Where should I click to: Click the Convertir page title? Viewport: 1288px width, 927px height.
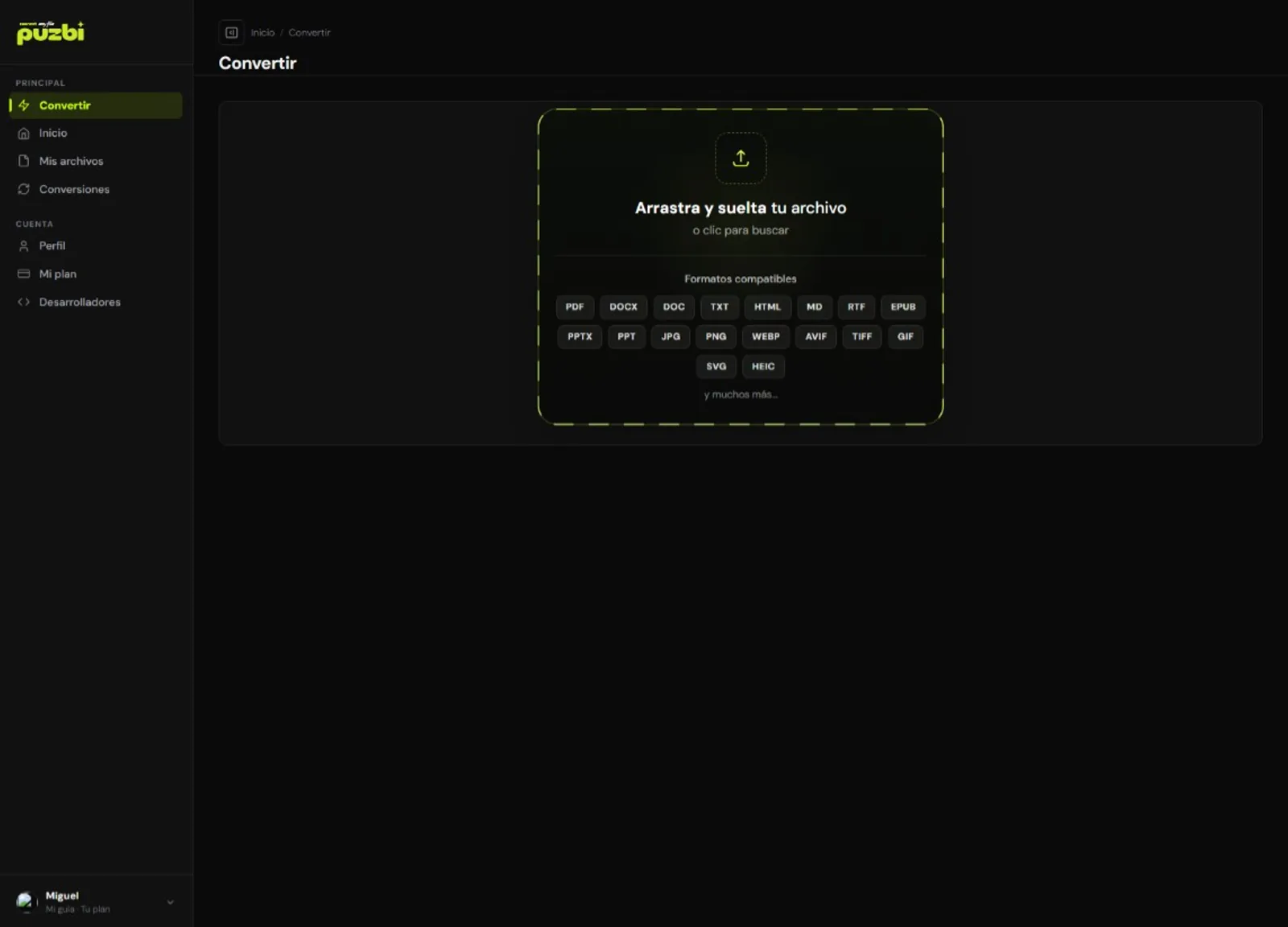[x=258, y=63]
